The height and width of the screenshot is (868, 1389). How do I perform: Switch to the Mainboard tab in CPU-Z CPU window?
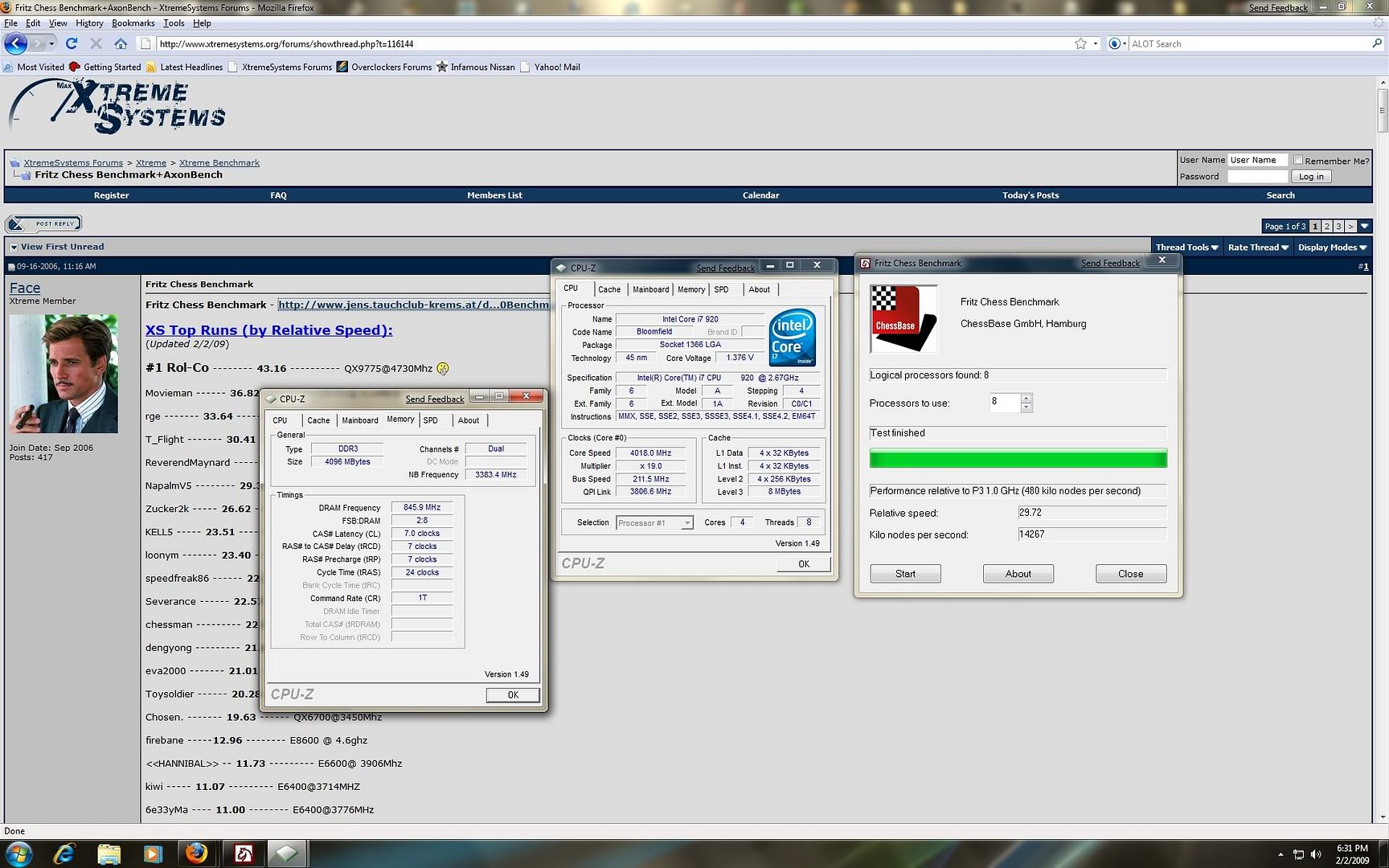click(650, 289)
